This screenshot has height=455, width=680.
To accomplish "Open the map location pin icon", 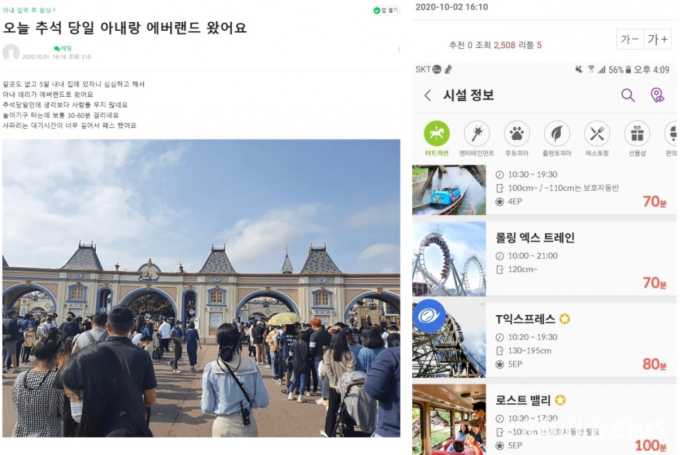I will (x=657, y=95).
